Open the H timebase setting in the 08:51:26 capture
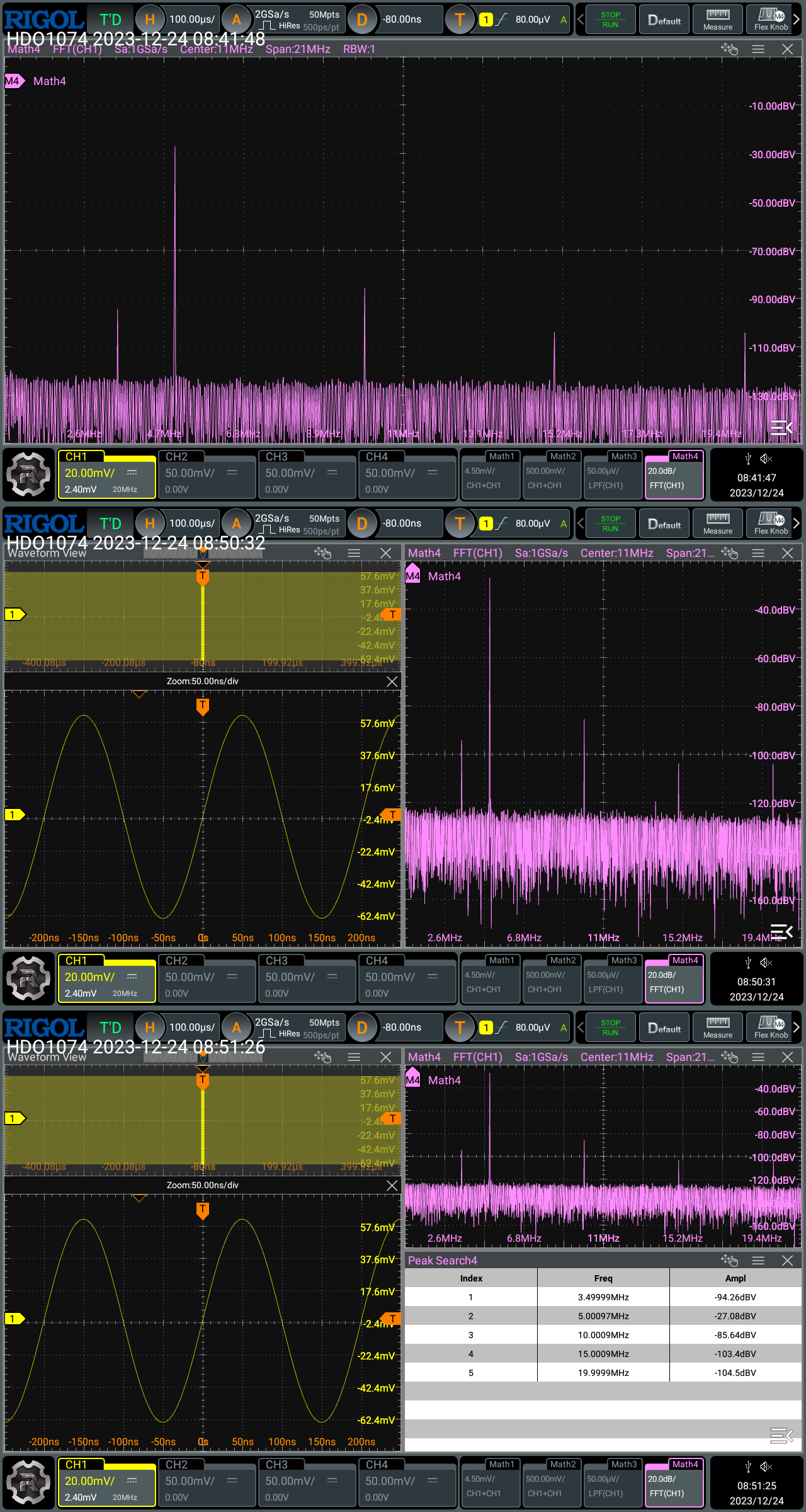Image resolution: width=806 pixels, height=1512 pixels. coord(178,1028)
